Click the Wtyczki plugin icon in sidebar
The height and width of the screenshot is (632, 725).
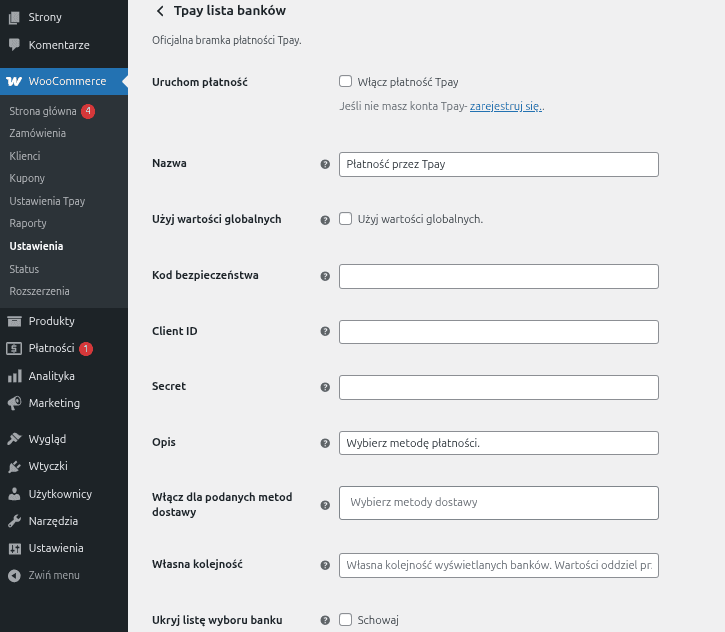coord(14,466)
